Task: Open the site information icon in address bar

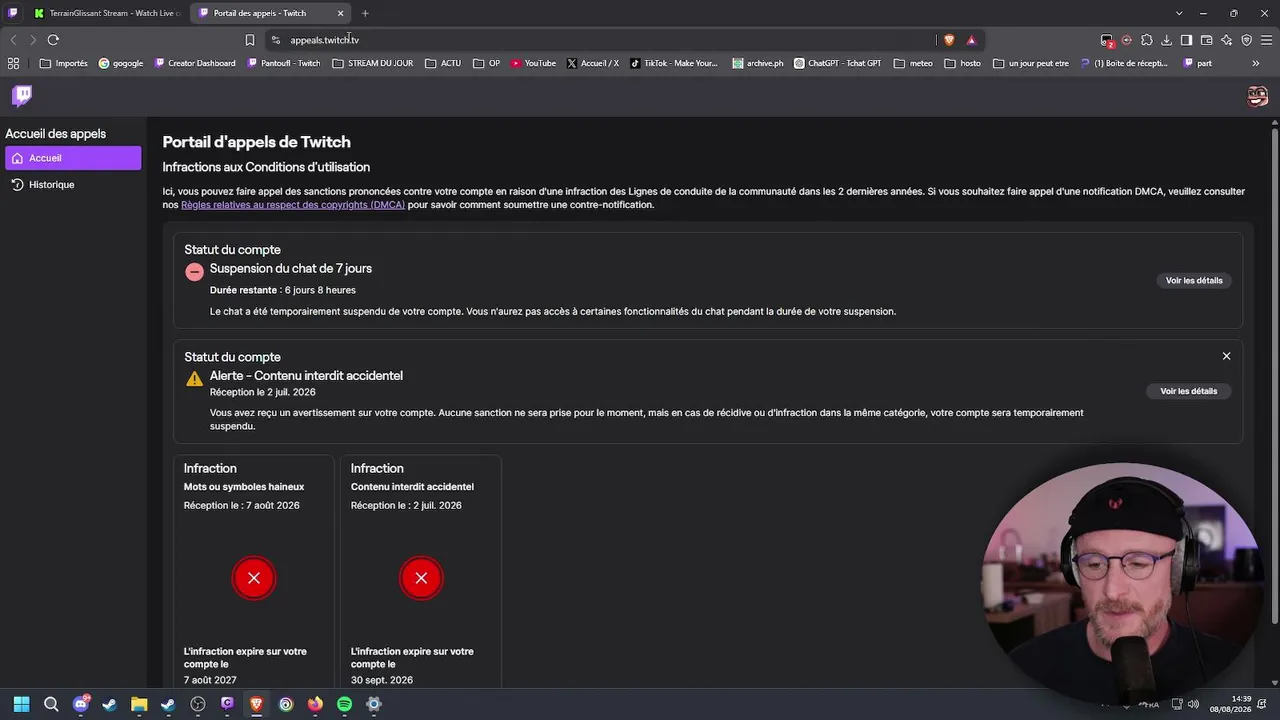Action: [276, 40]
